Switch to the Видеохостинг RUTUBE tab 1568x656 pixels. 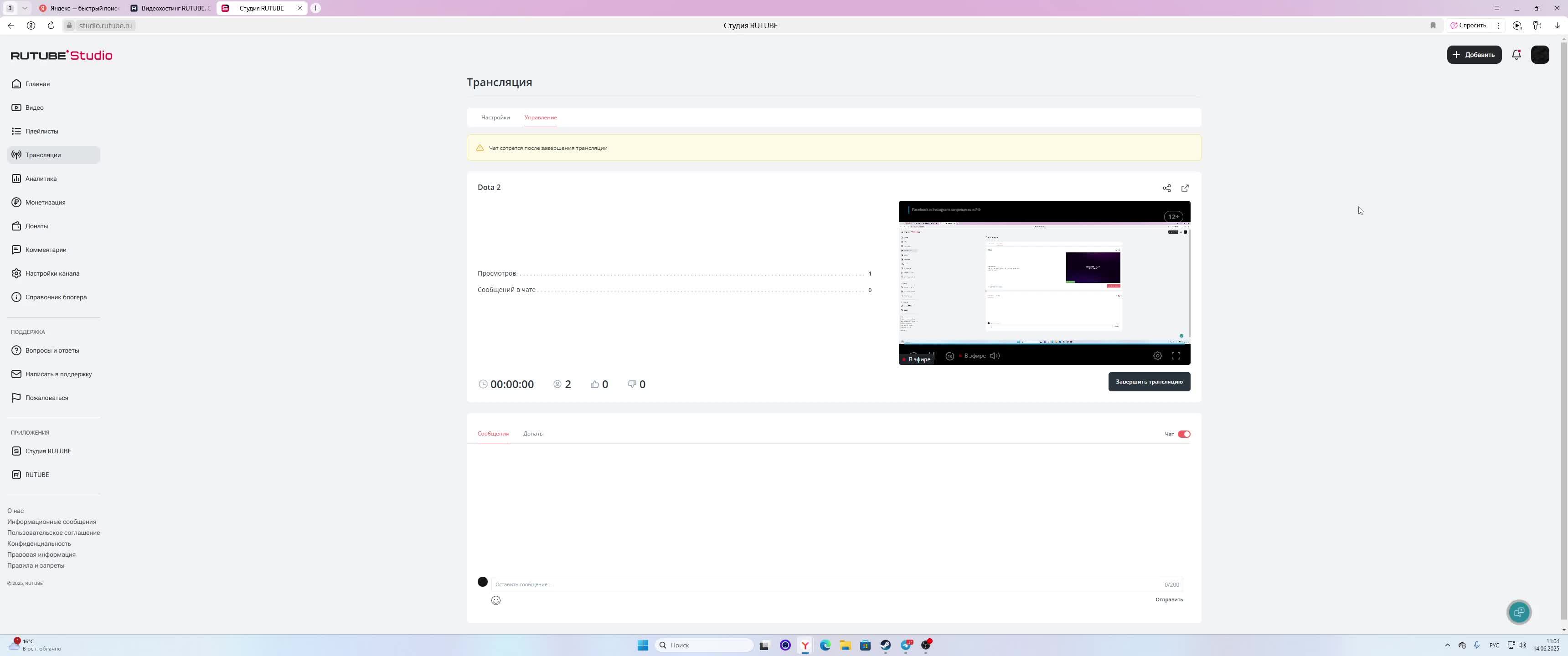click(x=170, y=9)
